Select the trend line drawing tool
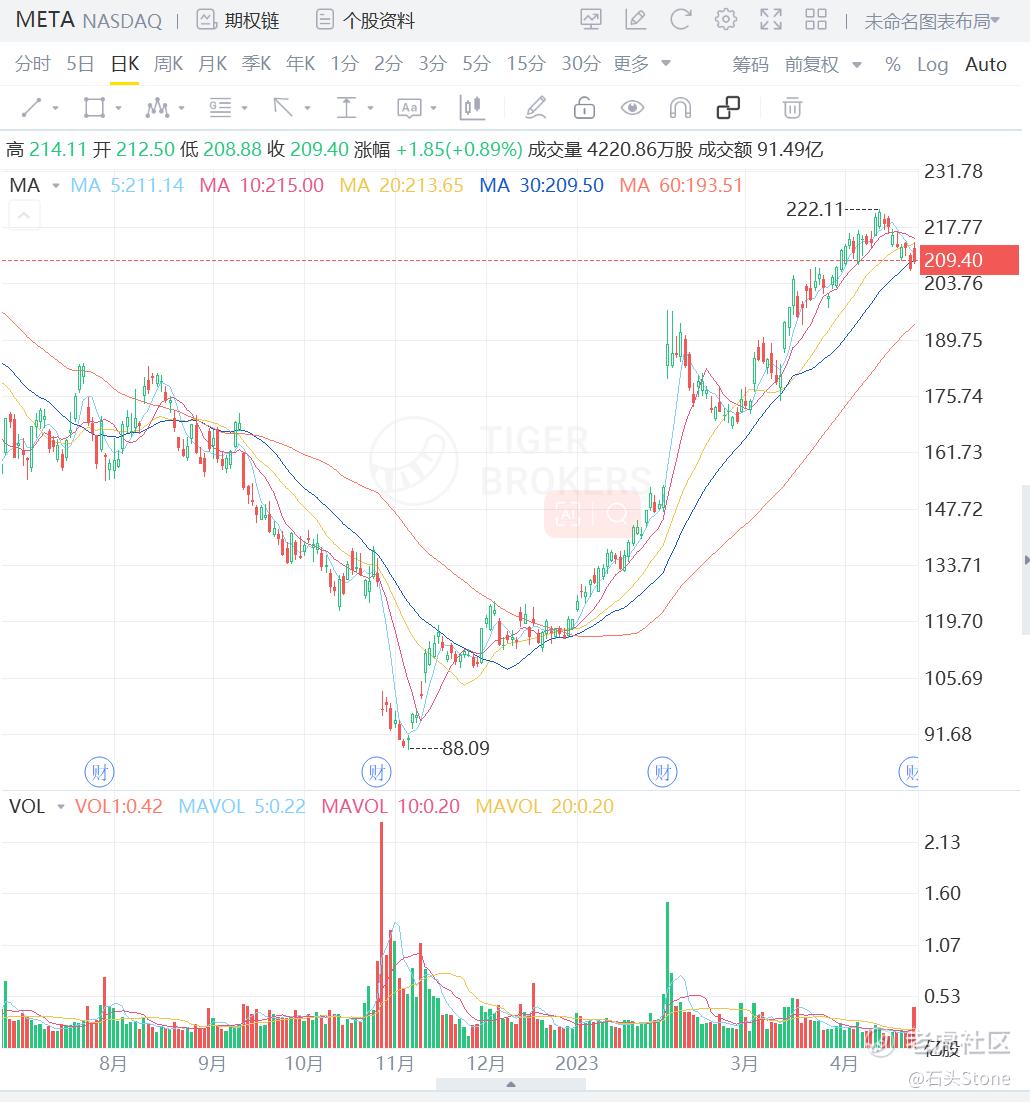The width and height of the screenshot is (1030, 1102). pyautogui.click(x=32, y=108)
